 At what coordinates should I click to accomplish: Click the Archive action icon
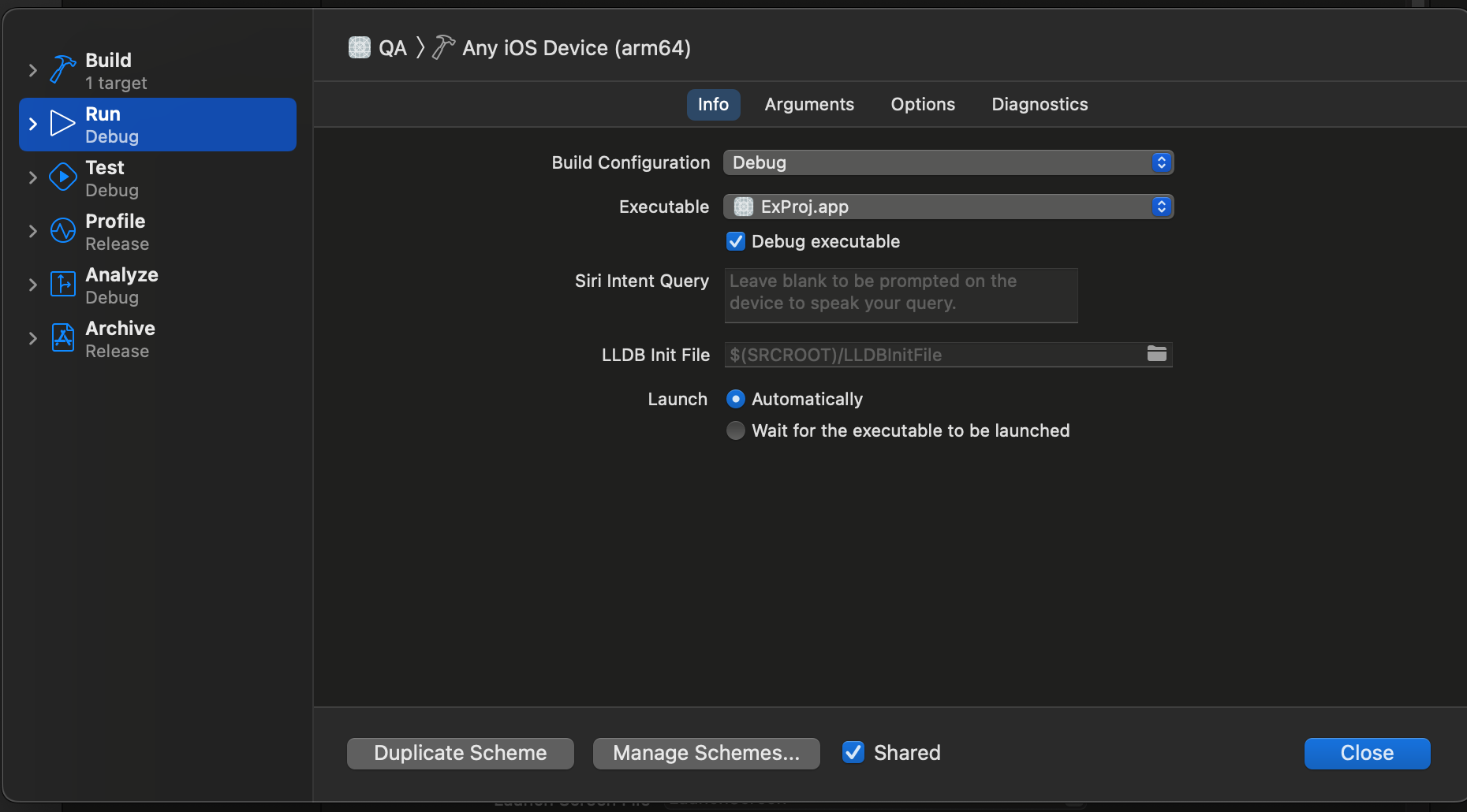63,337
